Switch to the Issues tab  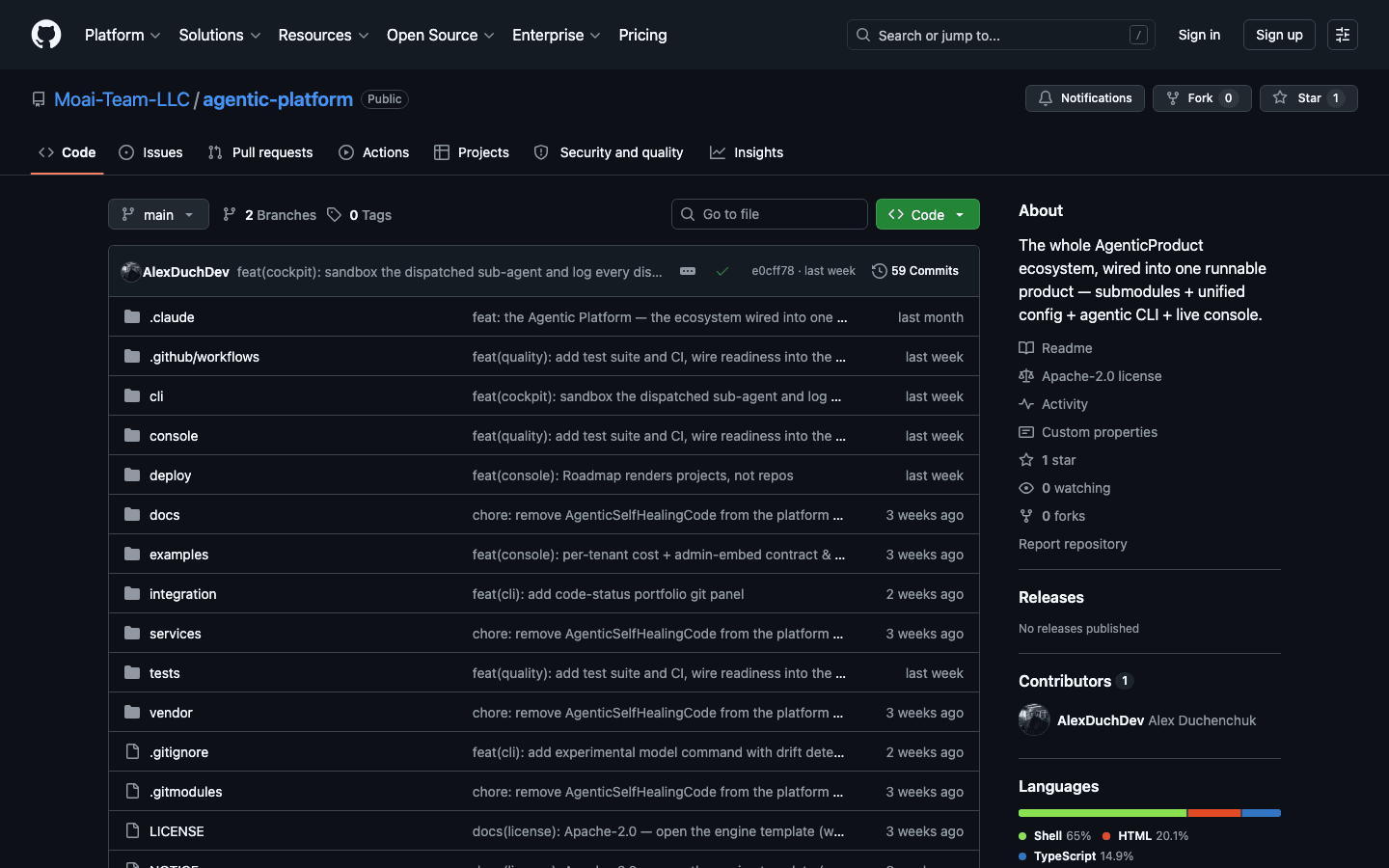(x=150, y=152)
